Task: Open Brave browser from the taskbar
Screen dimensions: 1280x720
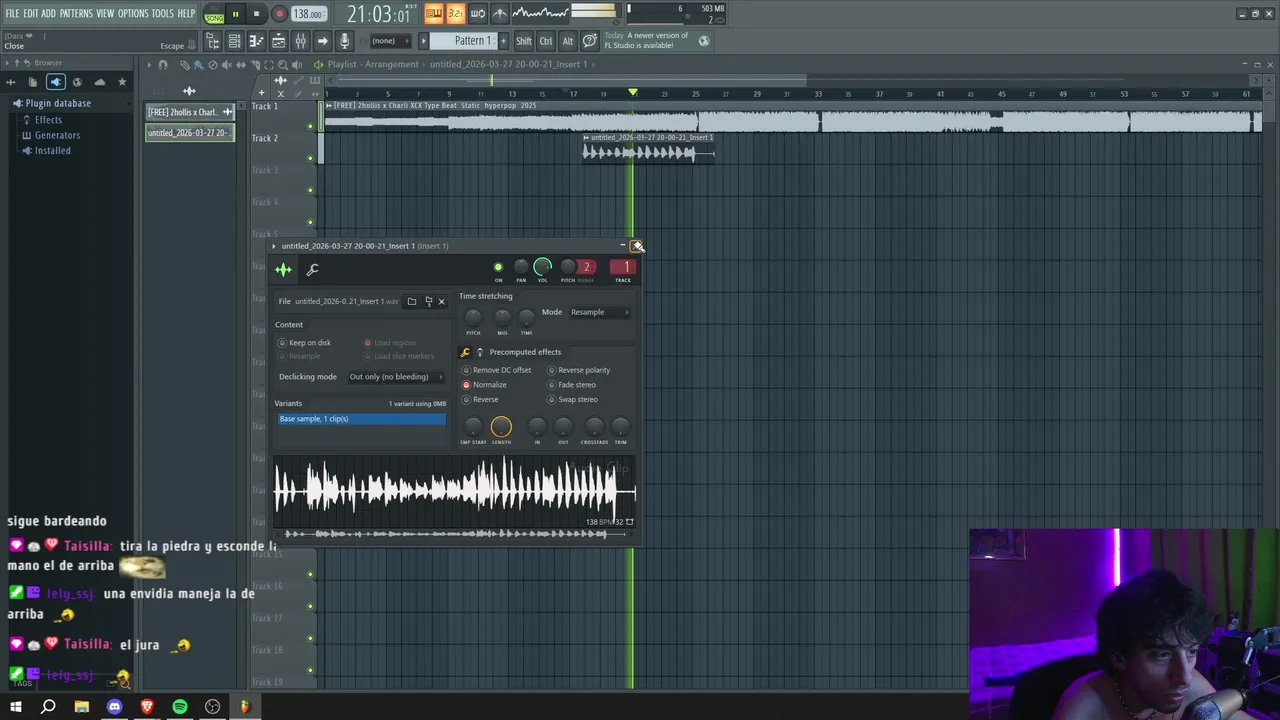Action: point(147,707)
